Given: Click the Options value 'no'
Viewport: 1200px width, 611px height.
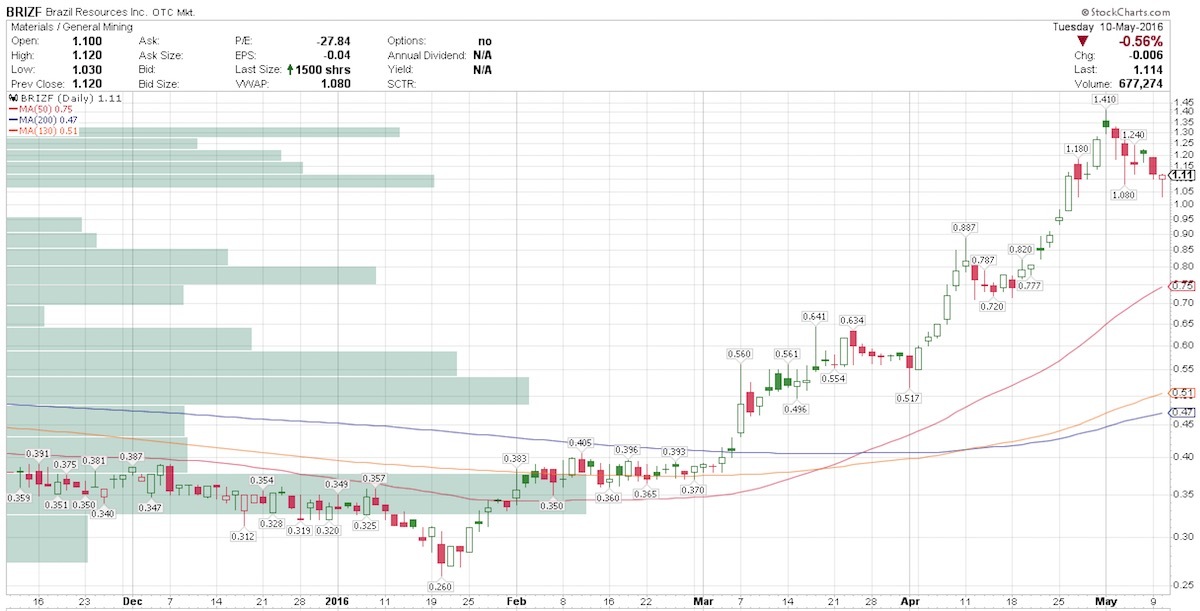Looking at the screenshot, I should point(486,40).
